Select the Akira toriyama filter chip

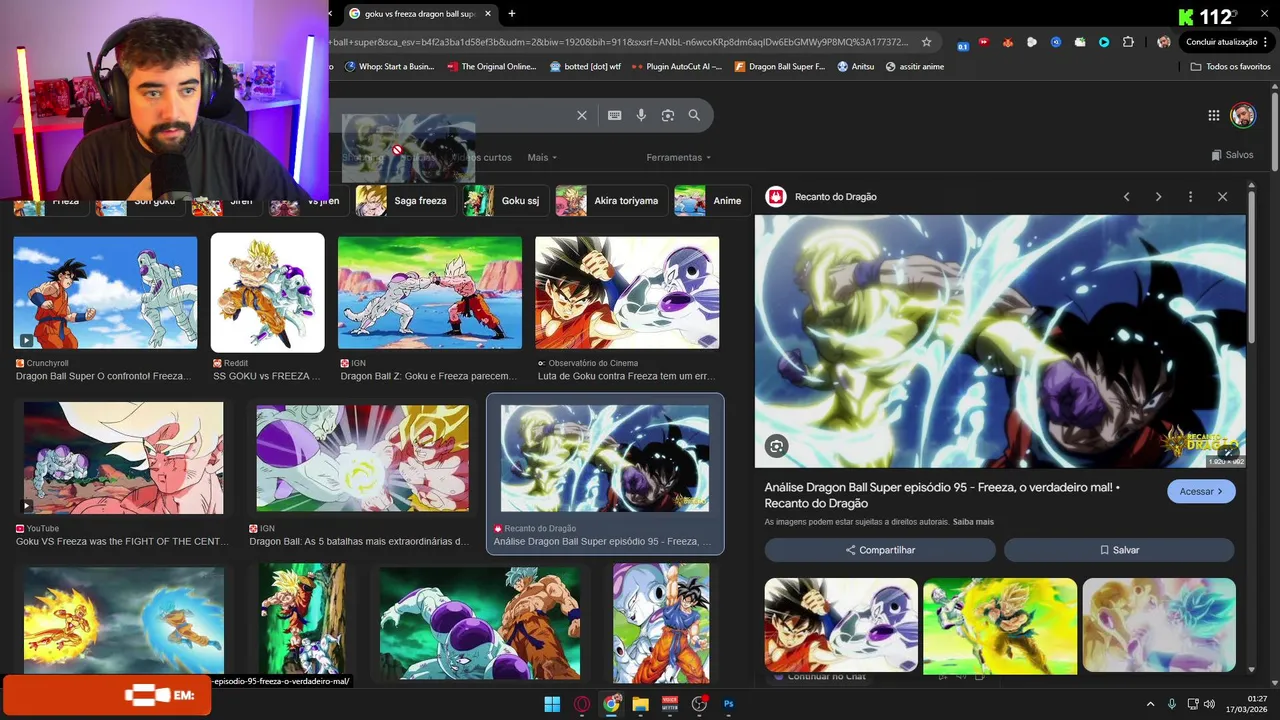[x=611, y=201]
